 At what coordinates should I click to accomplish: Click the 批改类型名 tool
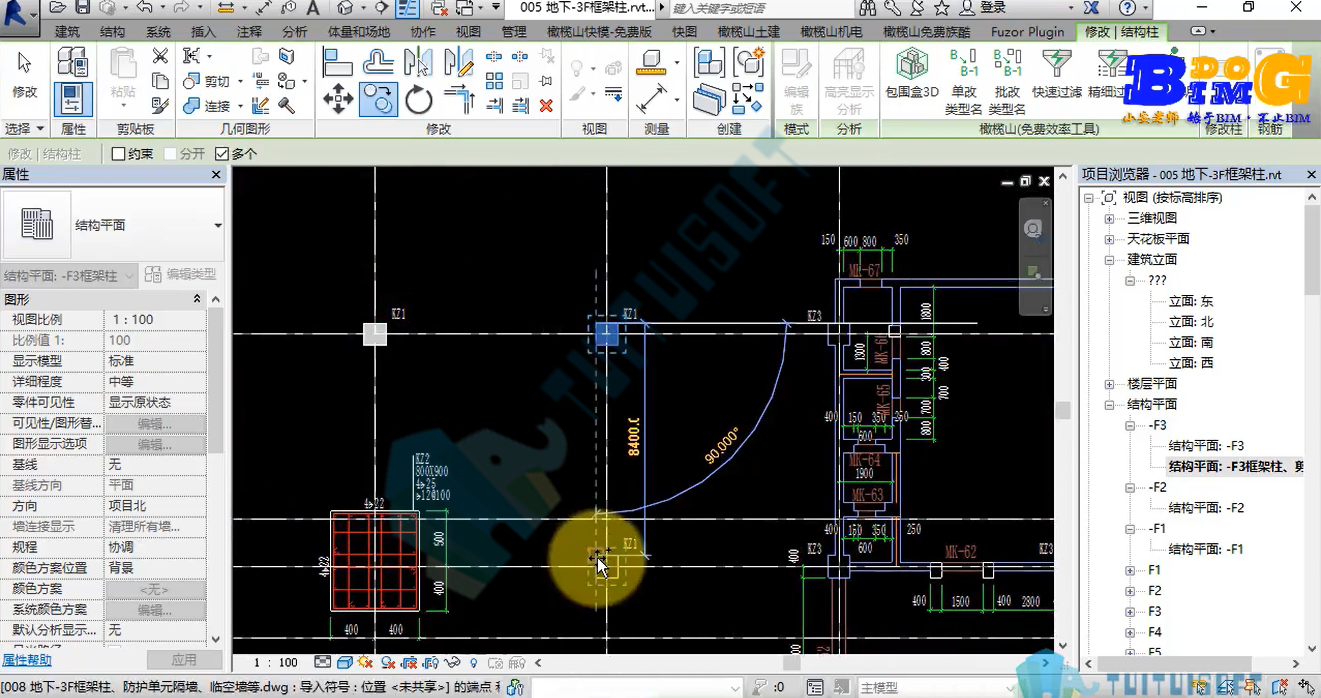1007,80
